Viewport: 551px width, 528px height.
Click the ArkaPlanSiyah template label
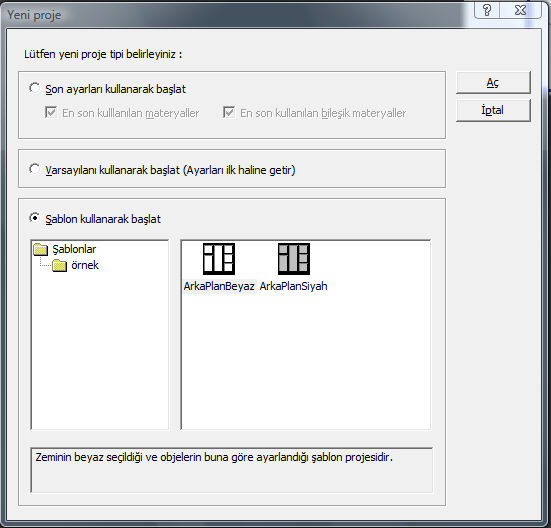tap(293, 286)
